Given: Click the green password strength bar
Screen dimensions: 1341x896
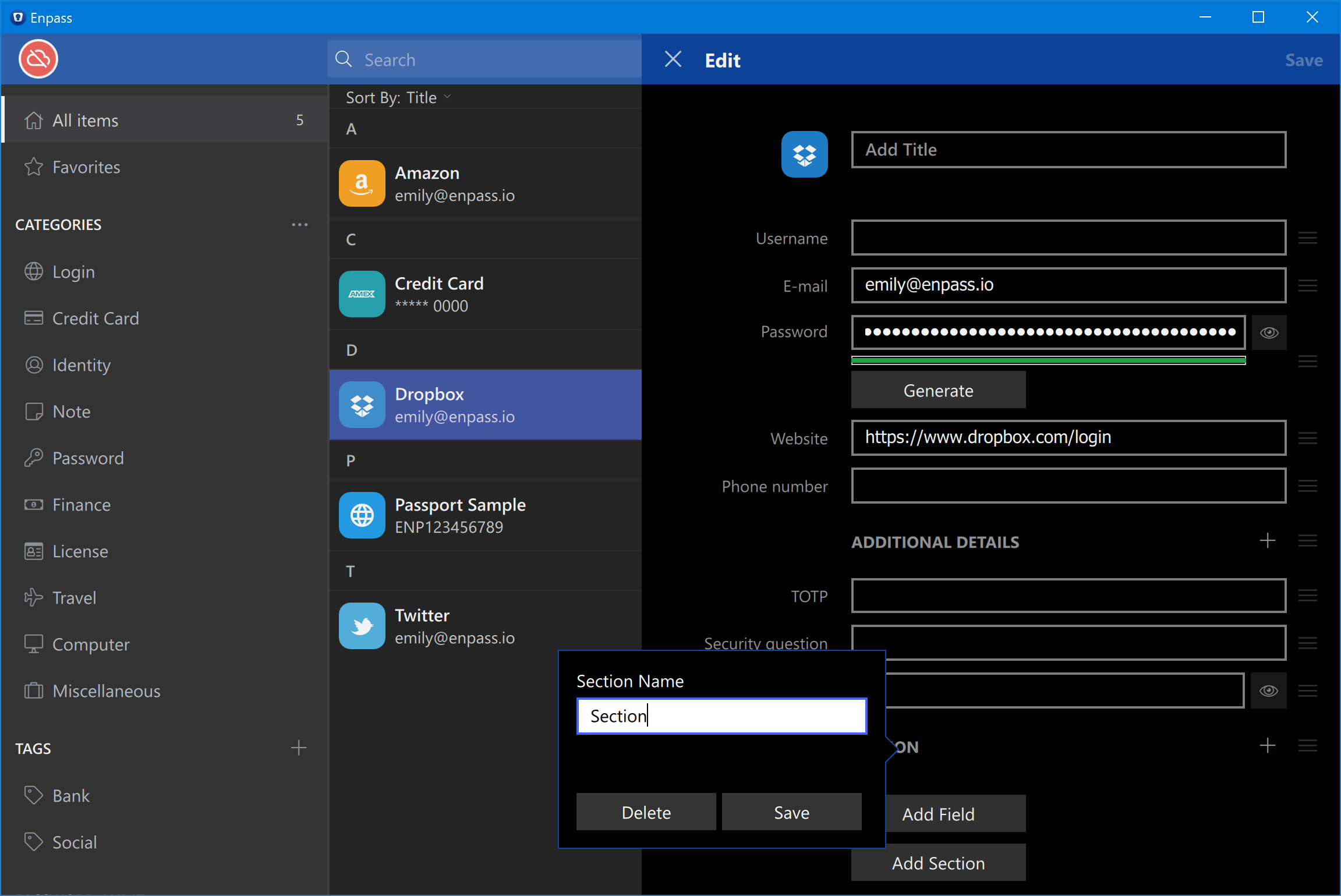Looking at the screenshot, I should (x=1048, y=360).
